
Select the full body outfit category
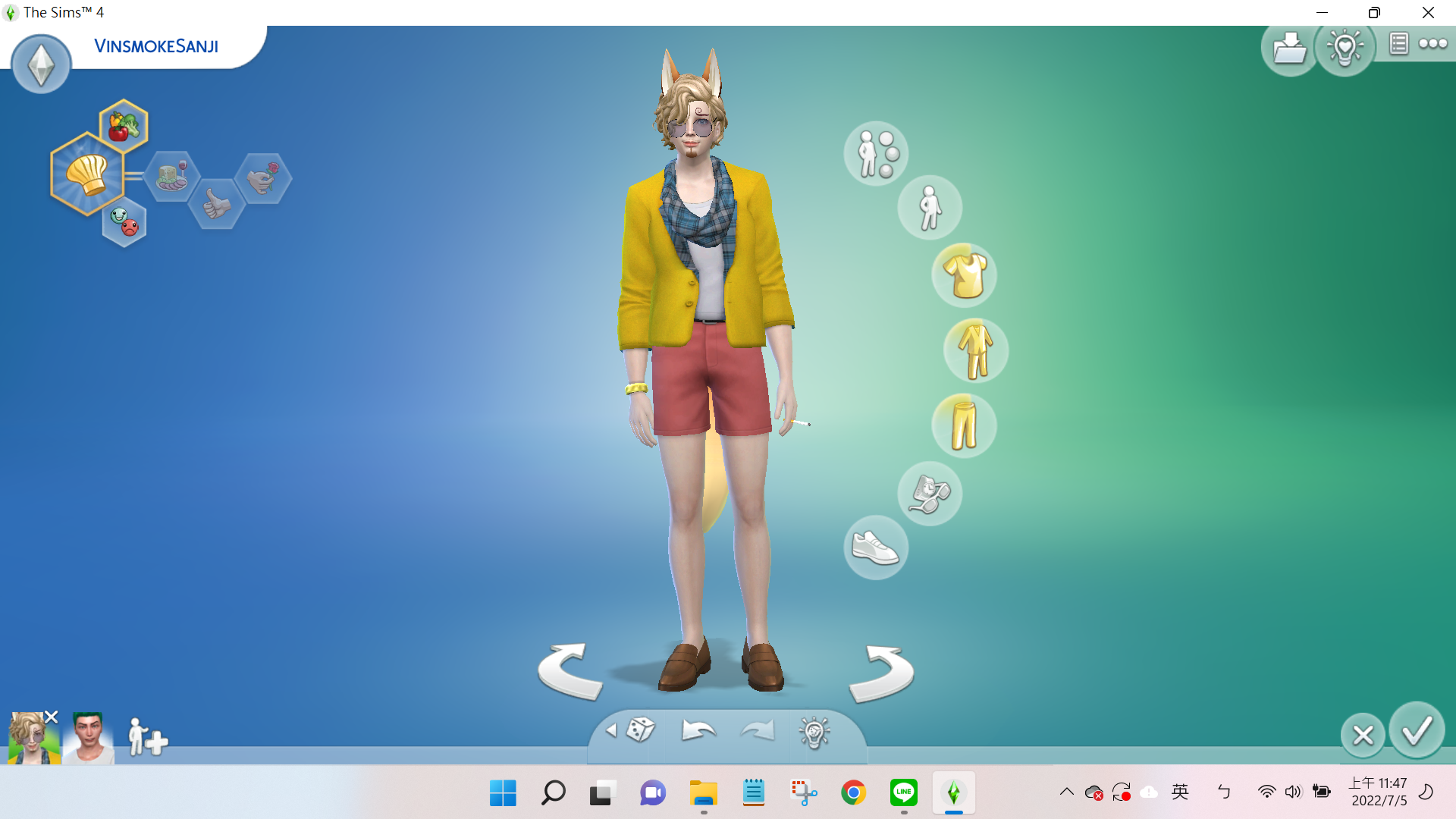point(975,350)
